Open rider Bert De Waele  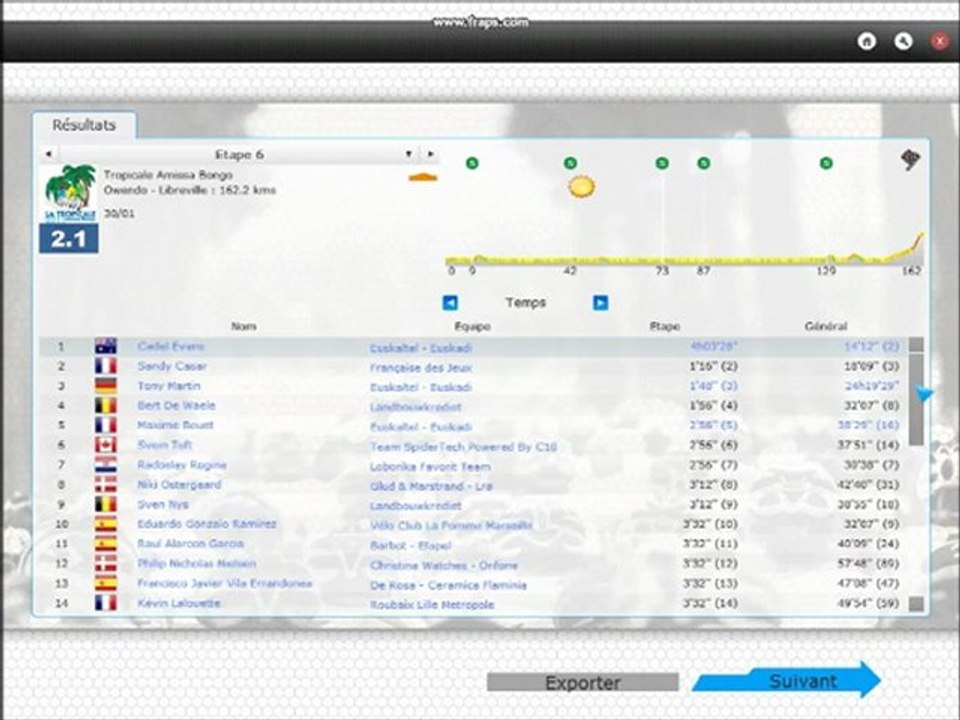coord(176,405)
